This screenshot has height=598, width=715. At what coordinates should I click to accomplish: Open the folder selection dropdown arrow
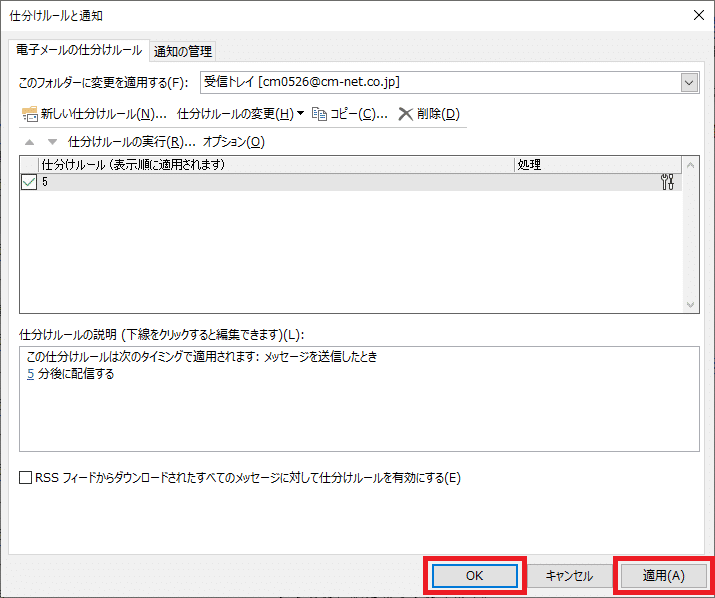pos(689,83)
